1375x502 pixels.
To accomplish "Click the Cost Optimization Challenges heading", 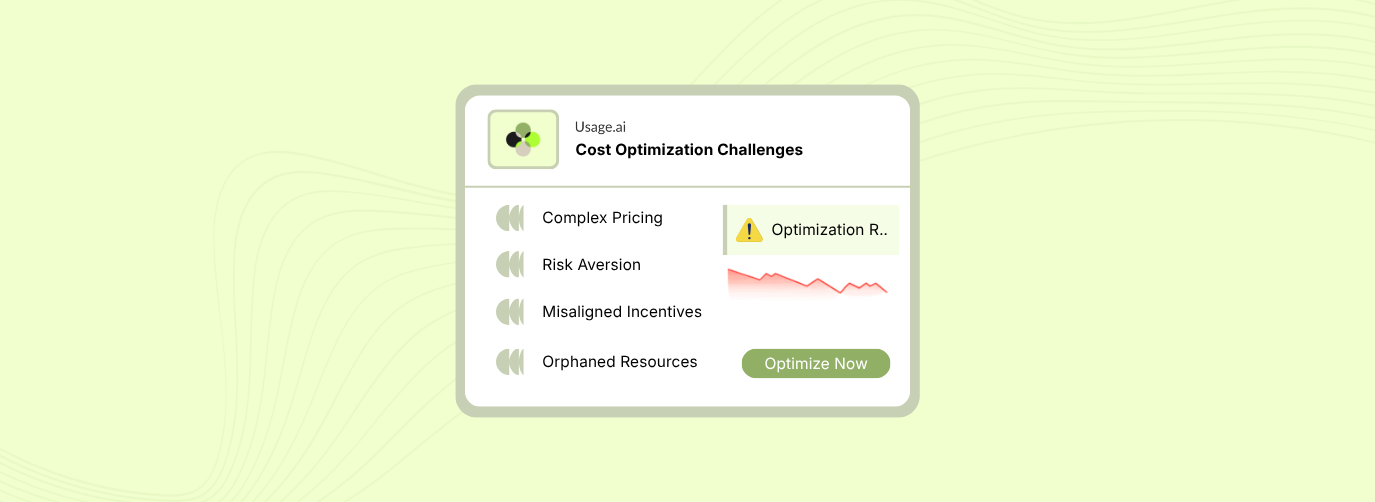I will click(689, 150).
